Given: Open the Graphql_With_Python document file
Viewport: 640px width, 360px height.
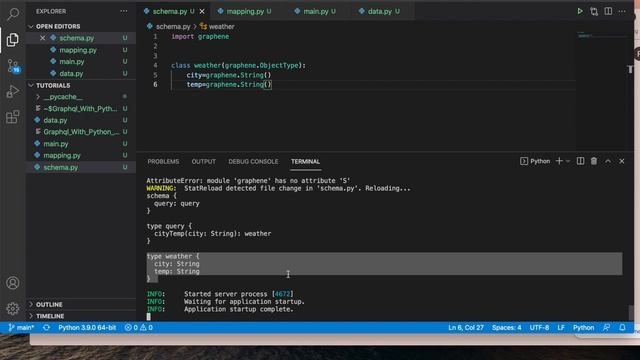Looking at the screenshot, I should pos(81,132).
